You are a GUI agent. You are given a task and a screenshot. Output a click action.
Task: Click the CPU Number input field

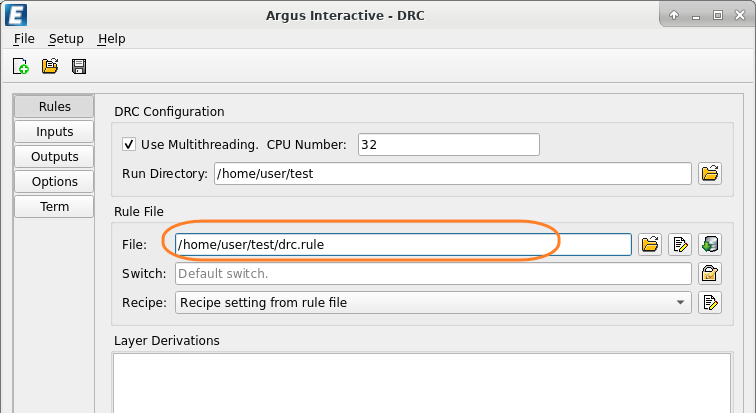[x=448, y=144]
